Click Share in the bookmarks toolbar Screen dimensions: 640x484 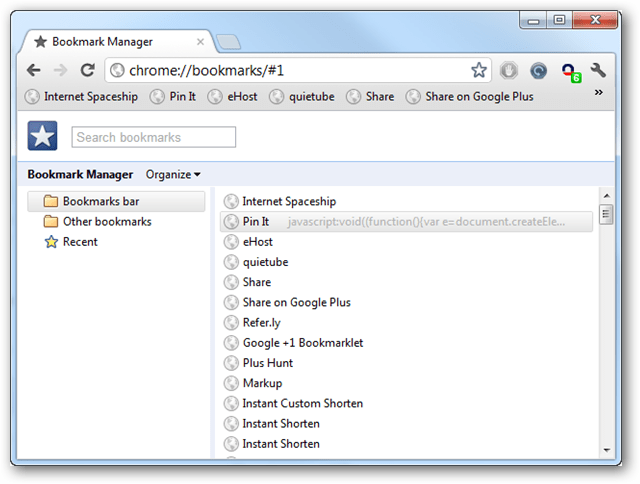pyautogui.click(x=370, y=97)
